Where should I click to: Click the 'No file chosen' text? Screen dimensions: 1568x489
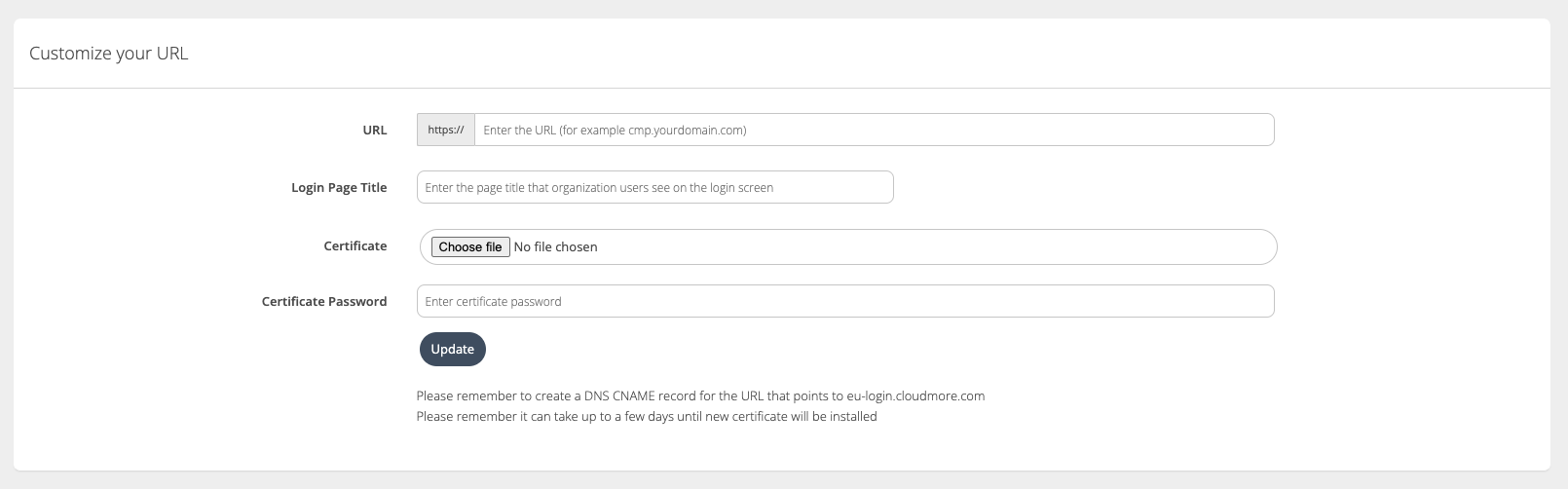555,247
